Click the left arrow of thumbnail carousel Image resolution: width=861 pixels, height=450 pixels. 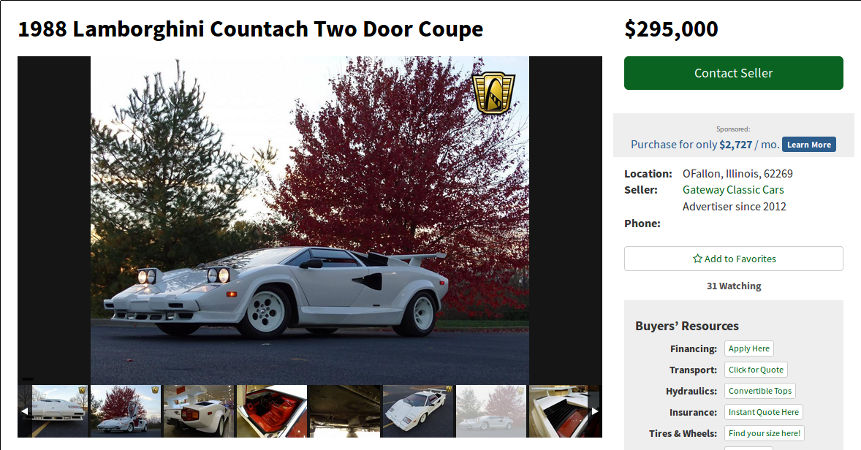pos(24,411)
